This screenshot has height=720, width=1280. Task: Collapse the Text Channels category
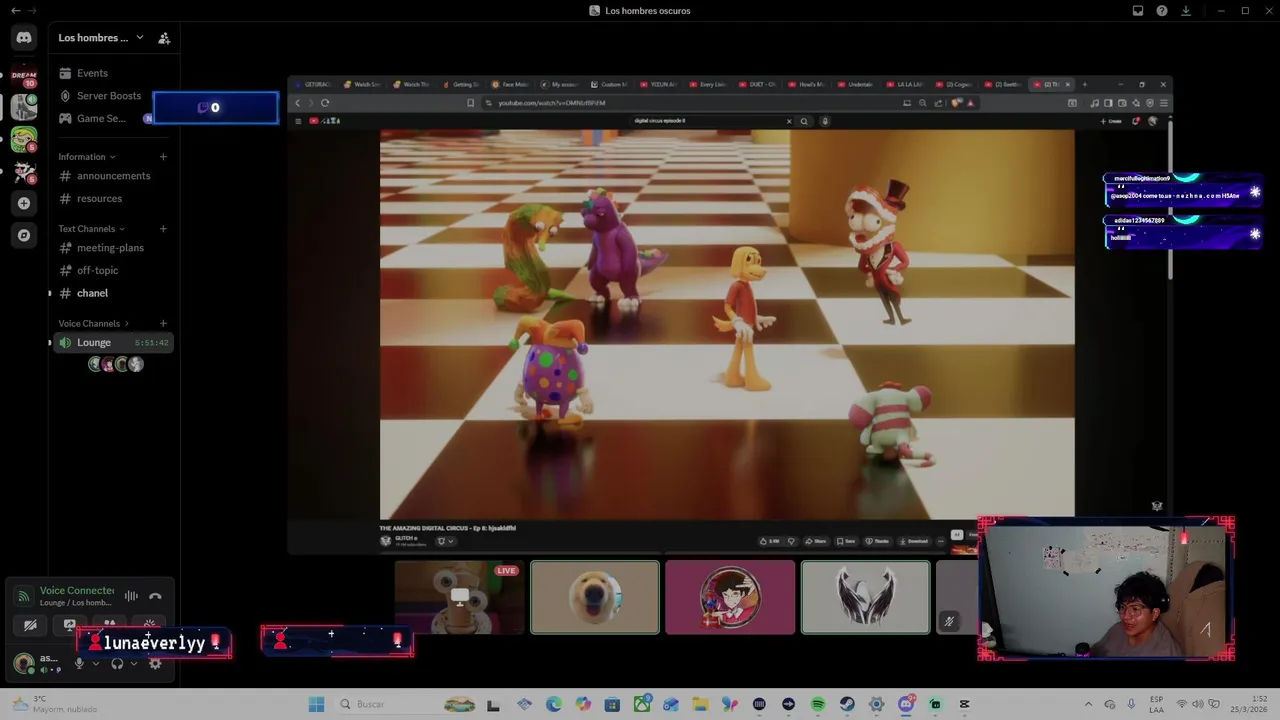91,229
